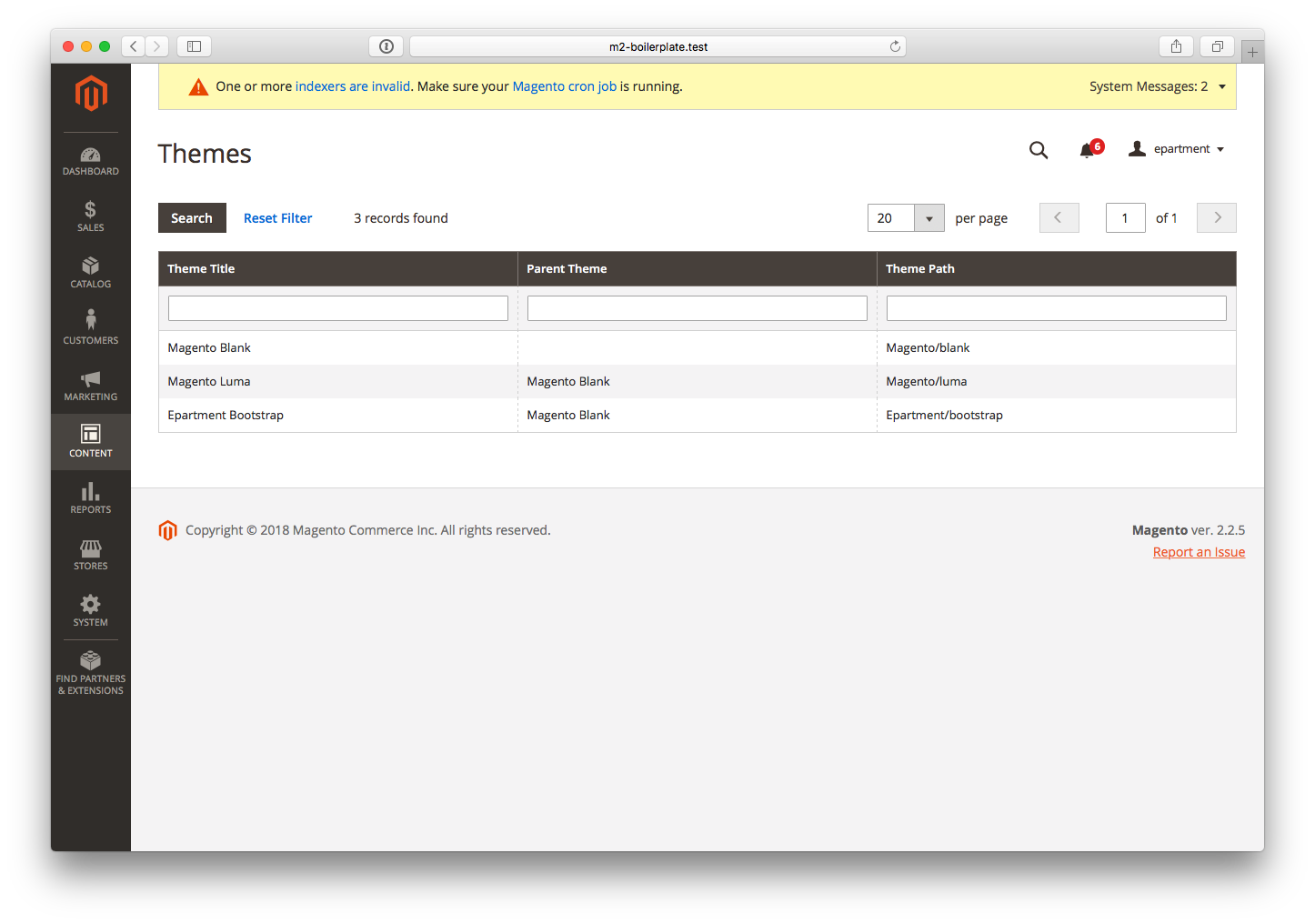Sort by Theme Title column header
This screenshot has width=1315, height=924.
tap(338, 269)
